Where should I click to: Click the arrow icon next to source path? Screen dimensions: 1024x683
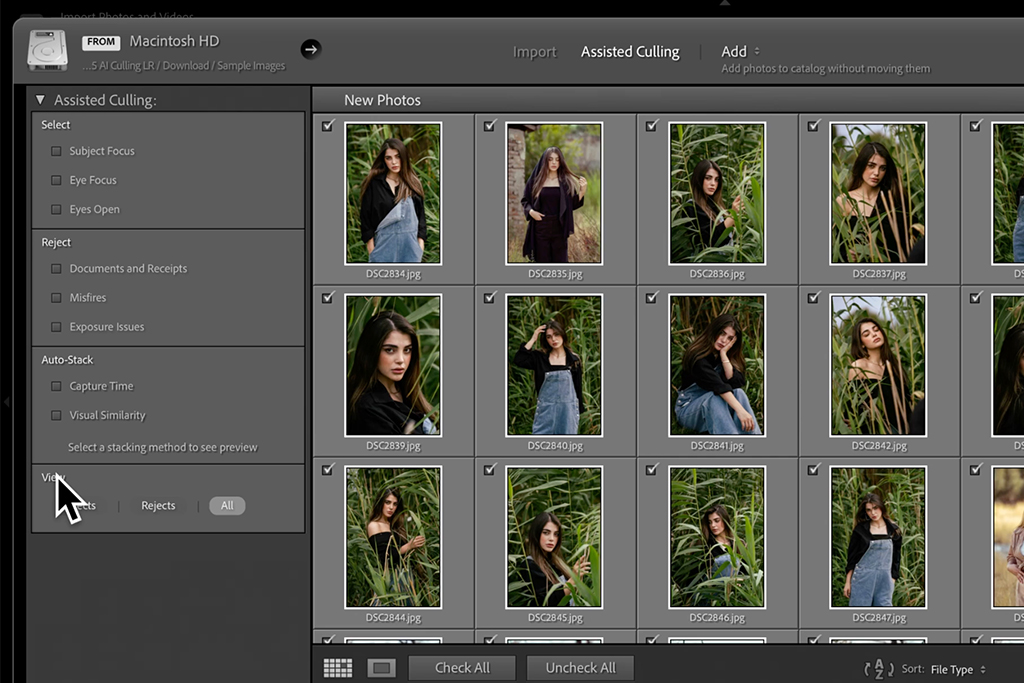coord(310,49)
